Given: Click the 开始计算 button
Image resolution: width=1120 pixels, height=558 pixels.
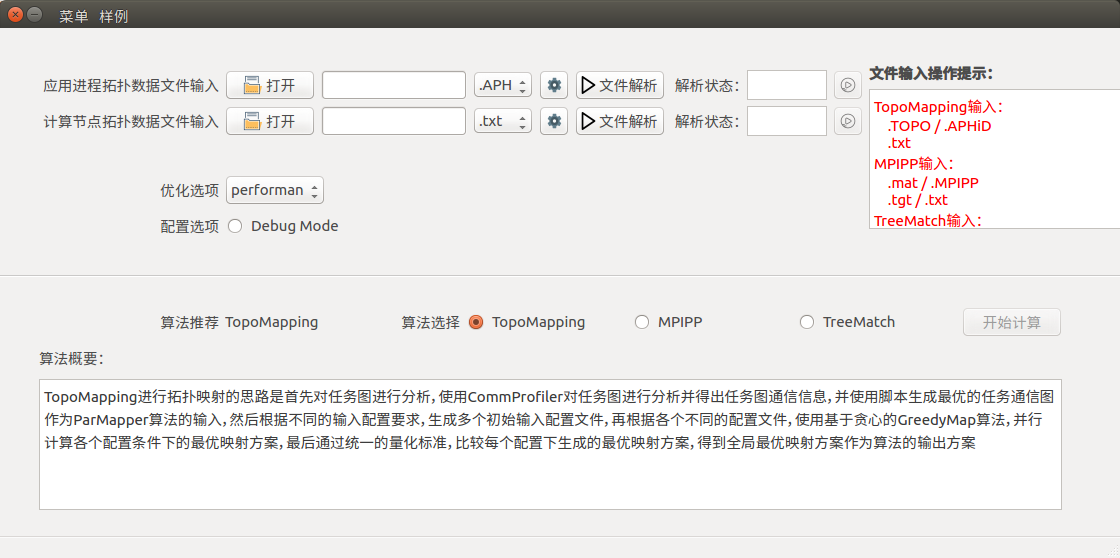Looking at the screenshot, I should (x=1011, y=322).
